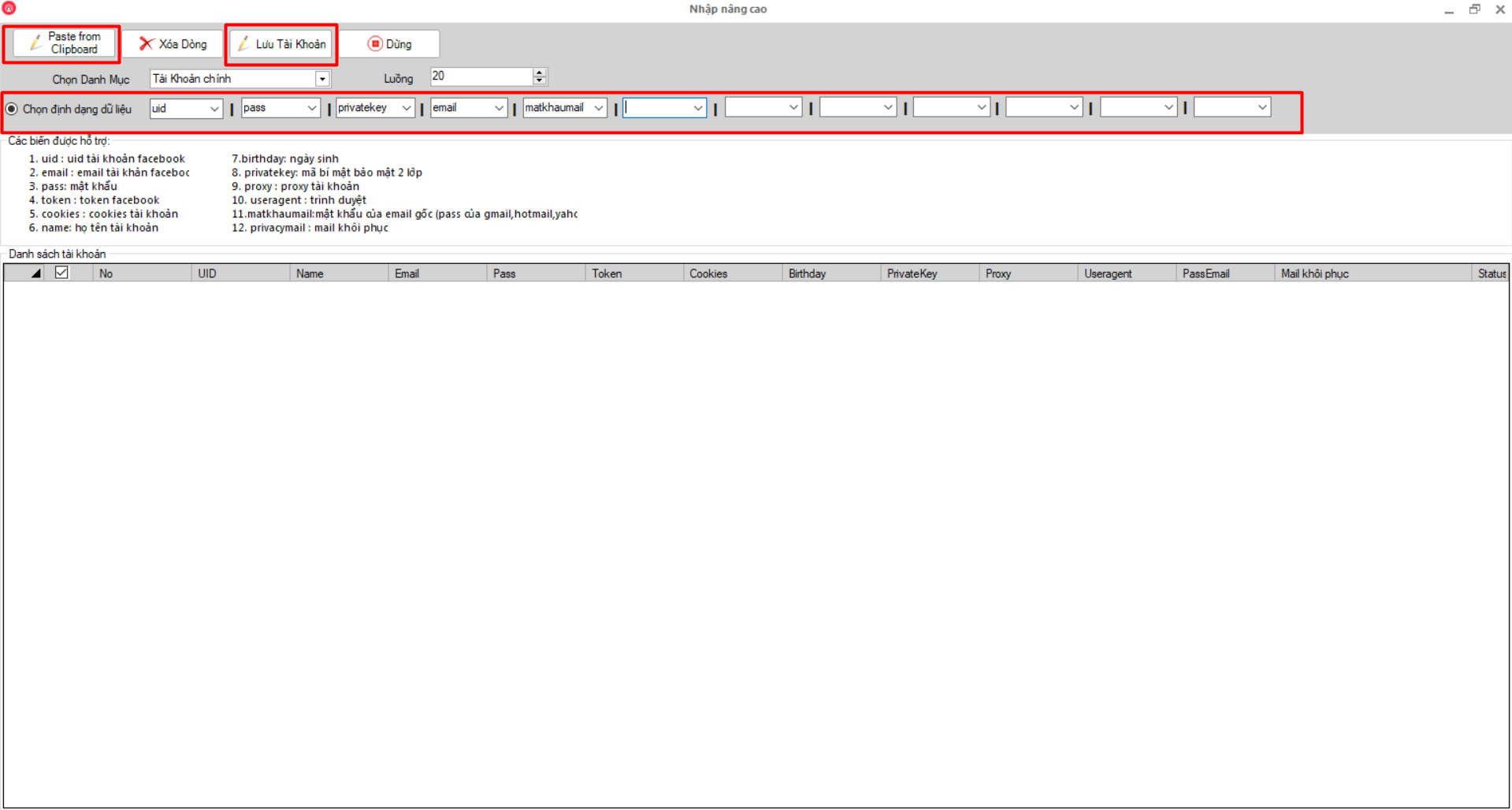1512x810 pixels.
Task: Click Xóa Dòng delete row button
Action: pos(173,44)
